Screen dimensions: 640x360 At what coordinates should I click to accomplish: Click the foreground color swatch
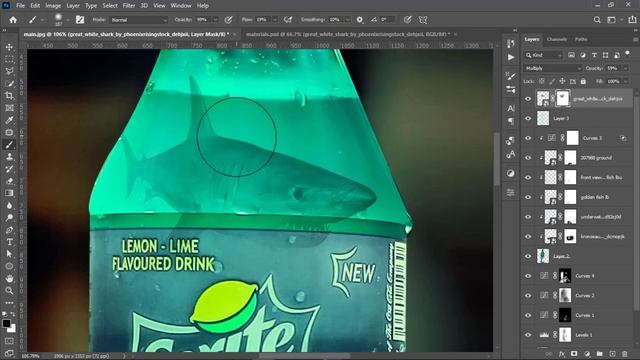pos(6,324)
